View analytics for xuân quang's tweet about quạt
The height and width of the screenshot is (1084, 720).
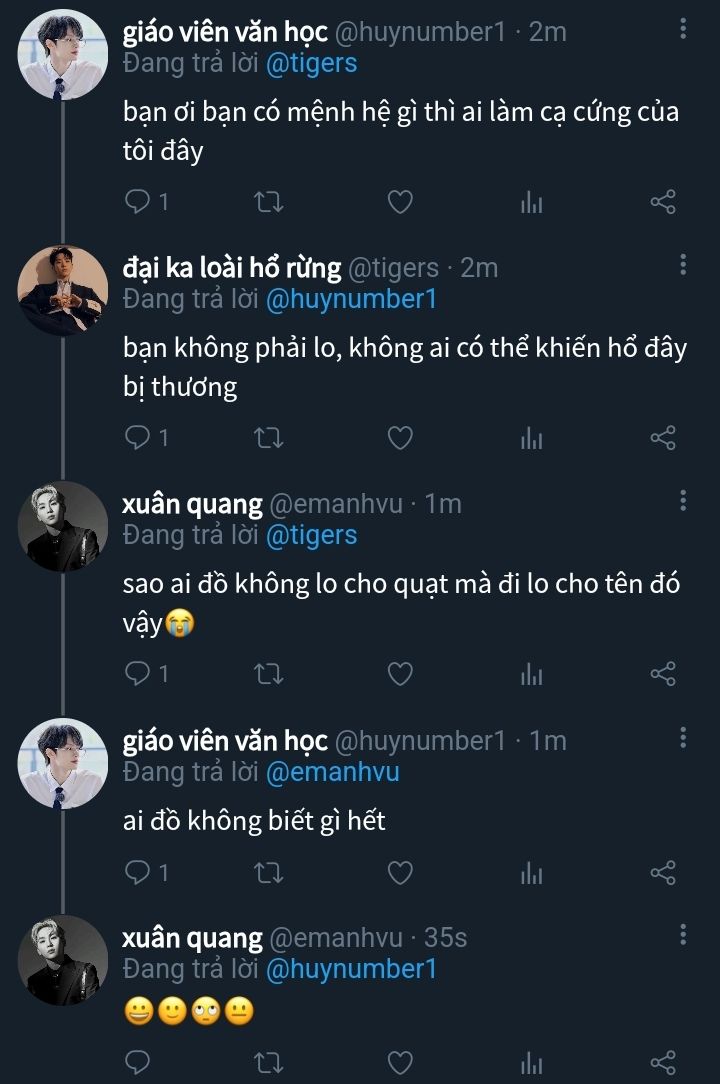(531, 674)
